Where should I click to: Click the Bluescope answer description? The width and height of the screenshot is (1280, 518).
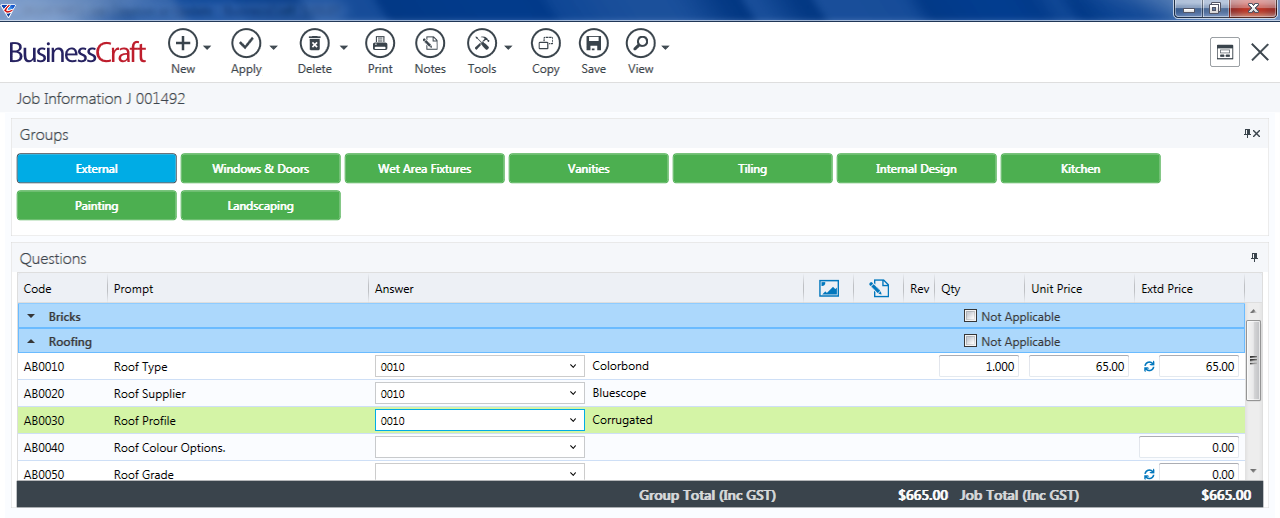click(619, 393)
